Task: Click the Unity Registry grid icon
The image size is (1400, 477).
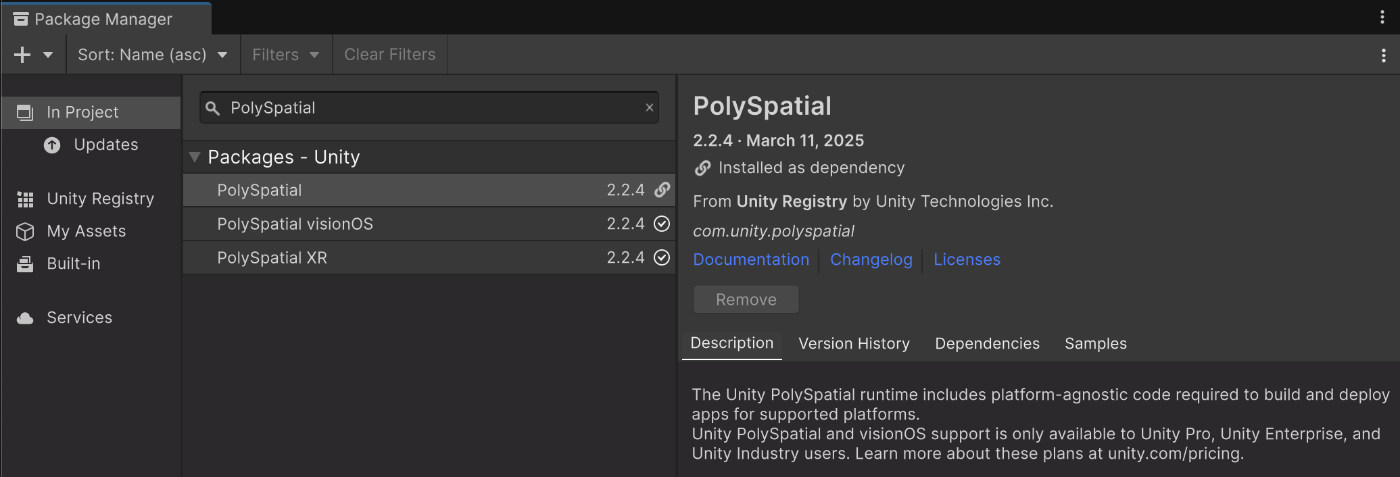Action: click(x=25, y=199)
